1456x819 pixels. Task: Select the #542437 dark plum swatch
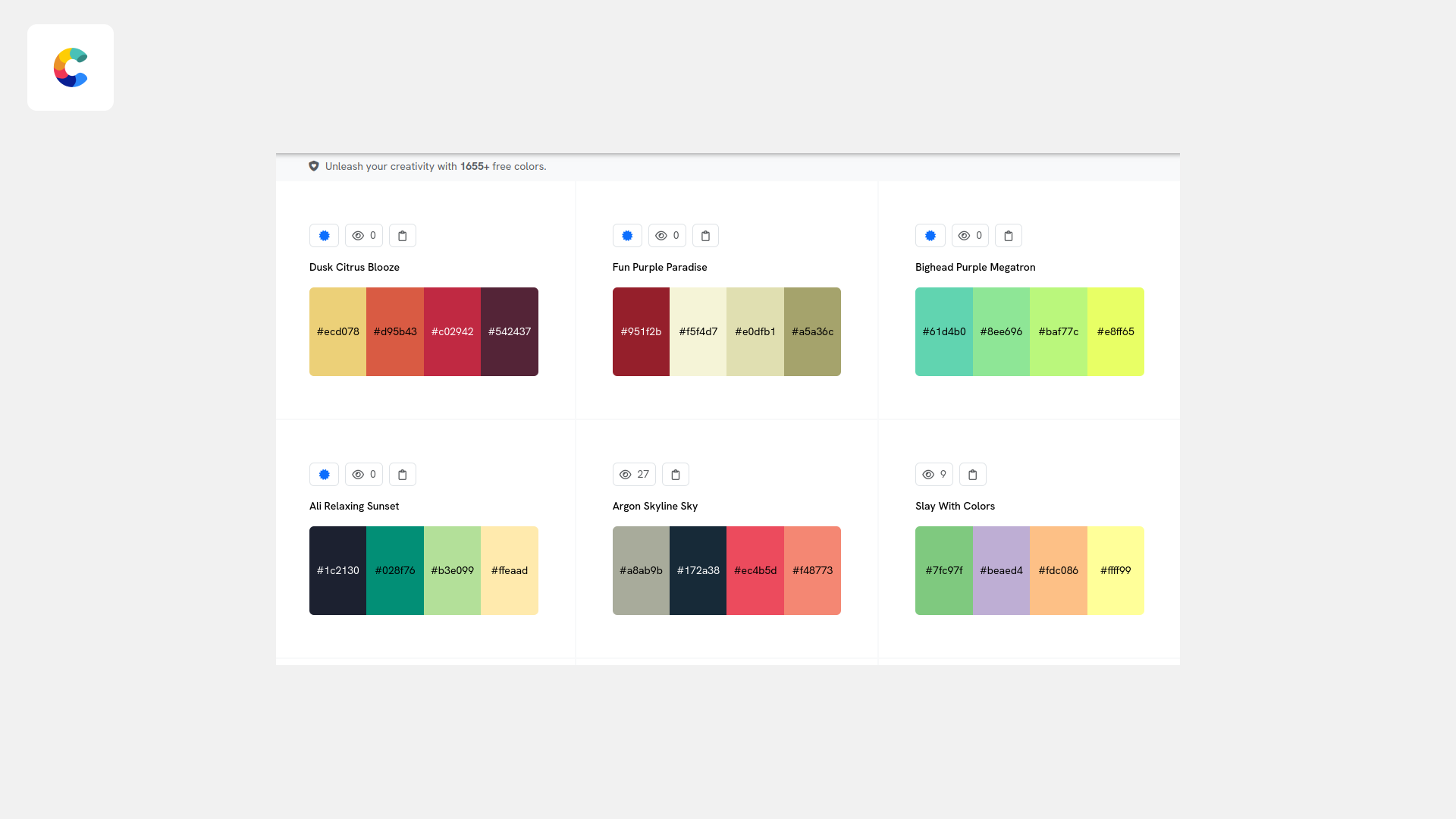(x=510, y=331)
